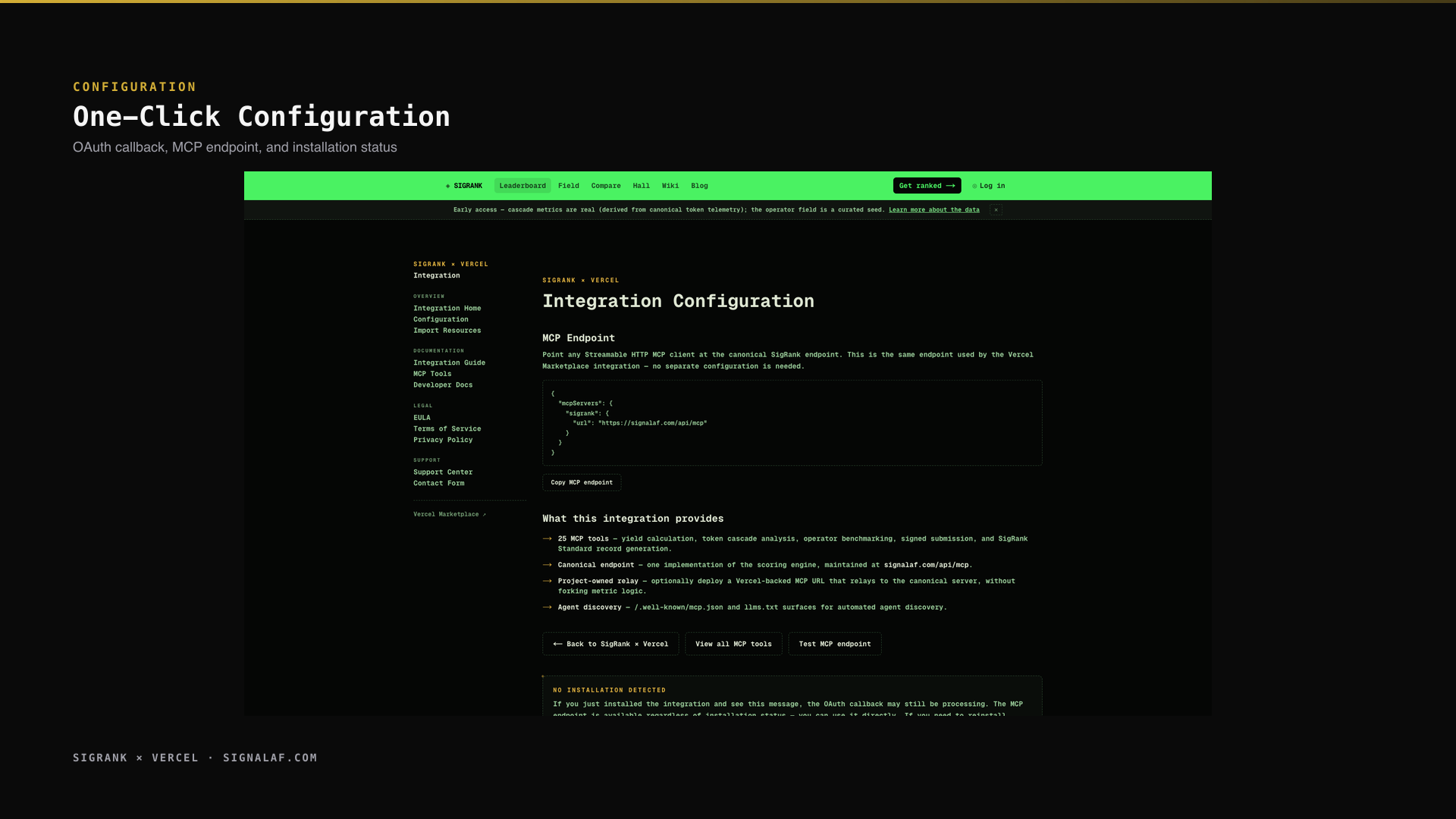Open Privacy Policy in sidebar
Image resolution: width=1456 pixels, height=819 pixels.
click(x=443, y=440)
